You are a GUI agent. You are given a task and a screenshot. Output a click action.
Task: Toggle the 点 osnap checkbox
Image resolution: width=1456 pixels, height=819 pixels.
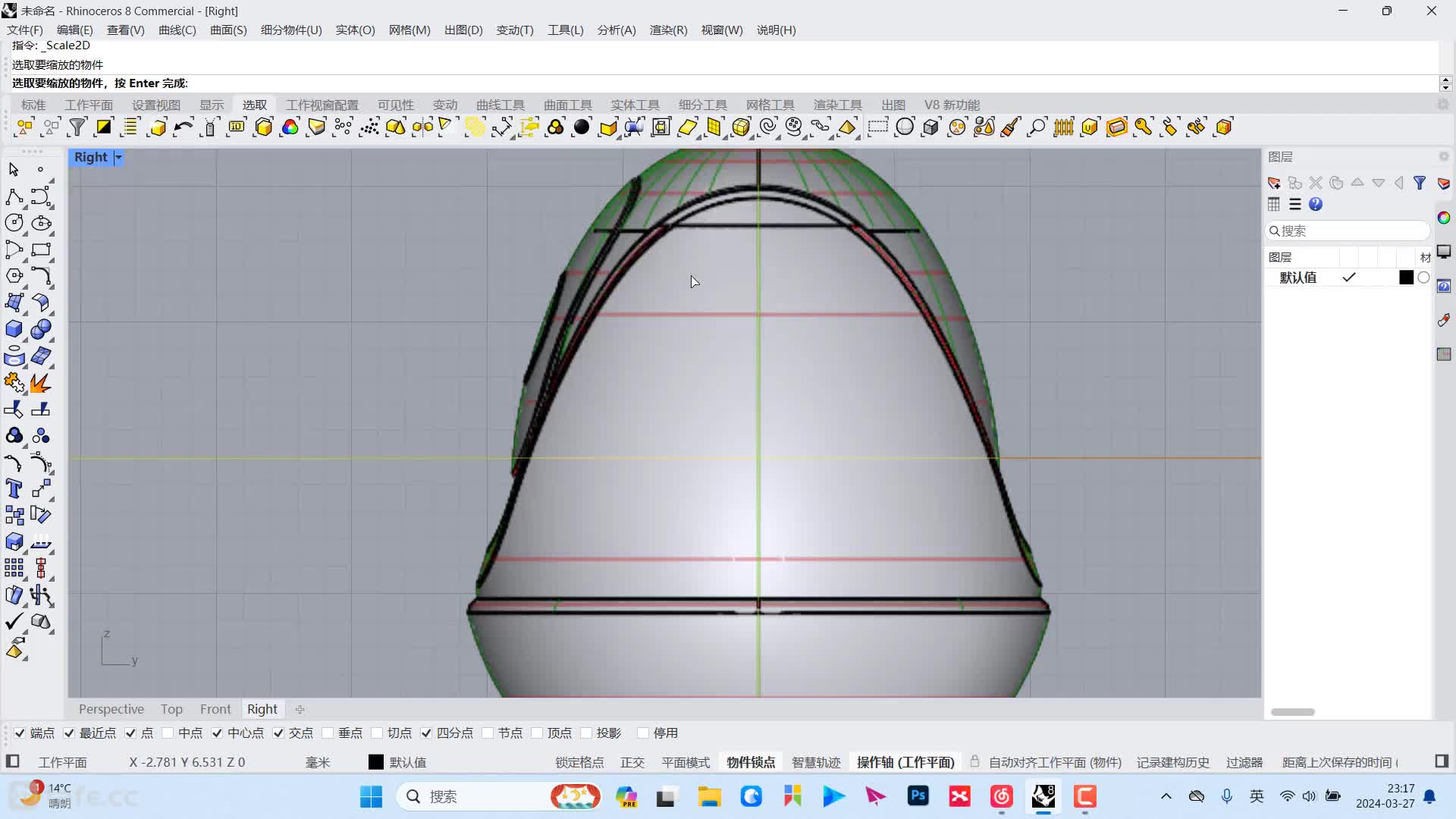[130, 733]
